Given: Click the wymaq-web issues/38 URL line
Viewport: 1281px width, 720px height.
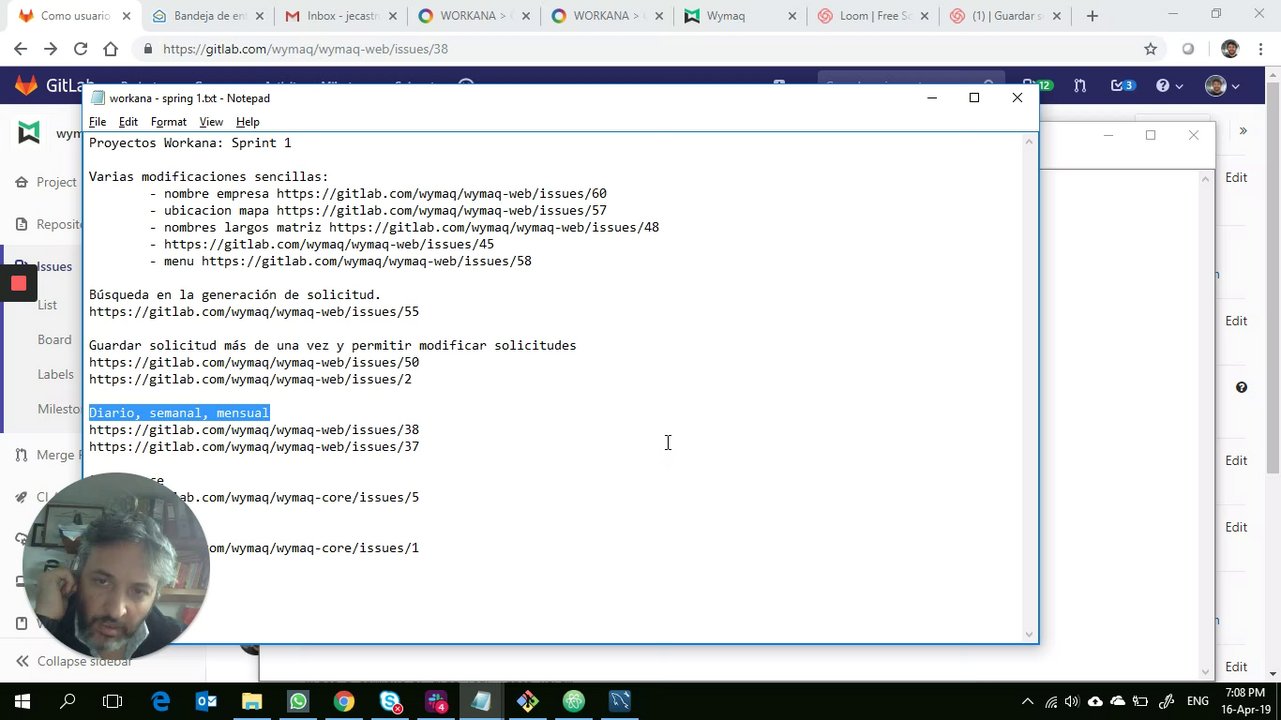Looking at the screenshot, I should [x=254, y=430].
